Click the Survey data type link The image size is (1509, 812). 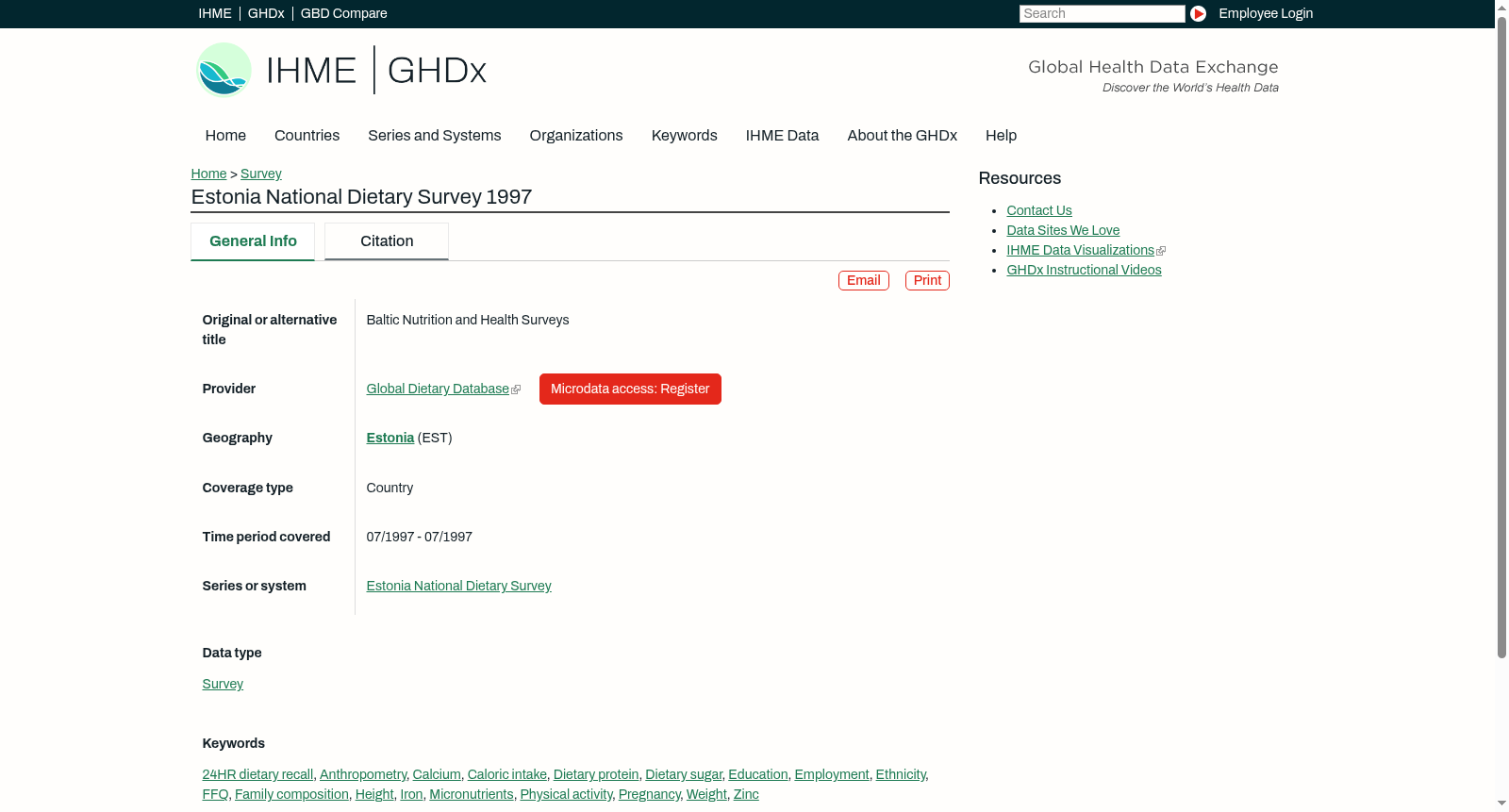click(223, 685)
